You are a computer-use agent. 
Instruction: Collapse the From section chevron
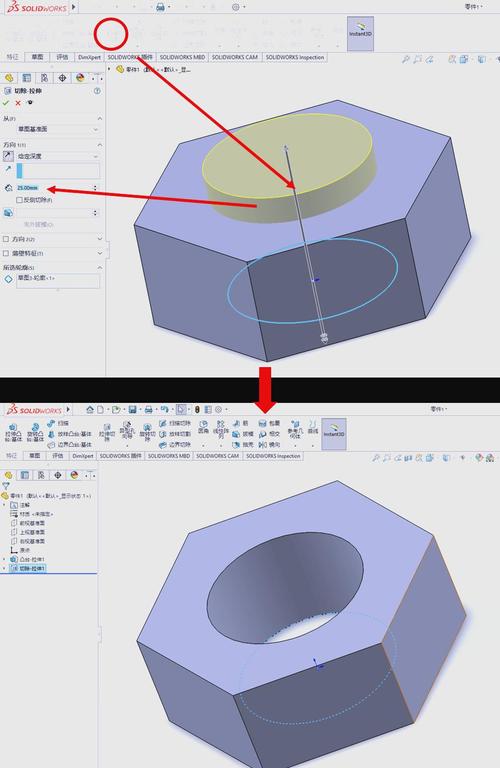click(x=99, y=119)
